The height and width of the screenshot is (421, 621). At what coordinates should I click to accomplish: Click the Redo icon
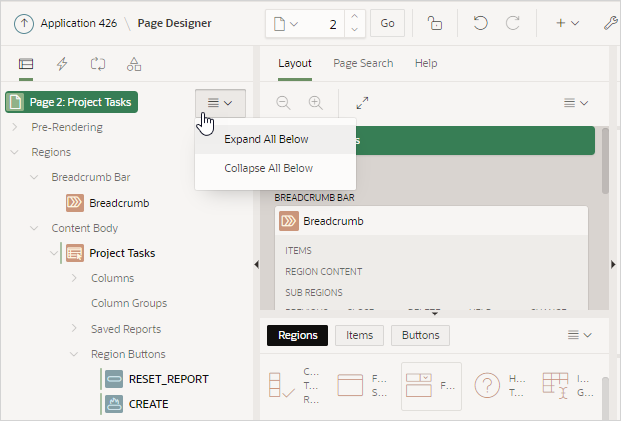click(x=512, y=23)
